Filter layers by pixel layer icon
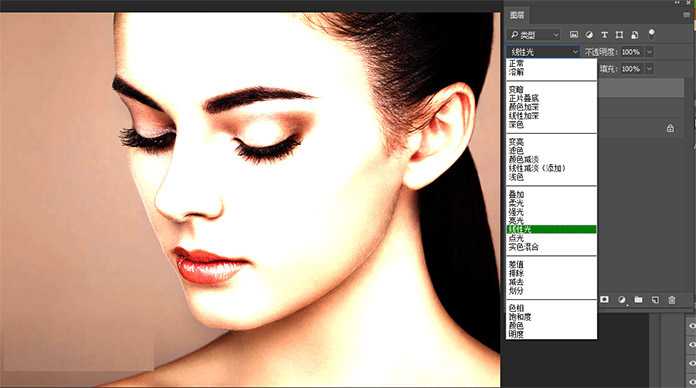The image size is (696, 388). pyautogui.click(x=574, y=35)
